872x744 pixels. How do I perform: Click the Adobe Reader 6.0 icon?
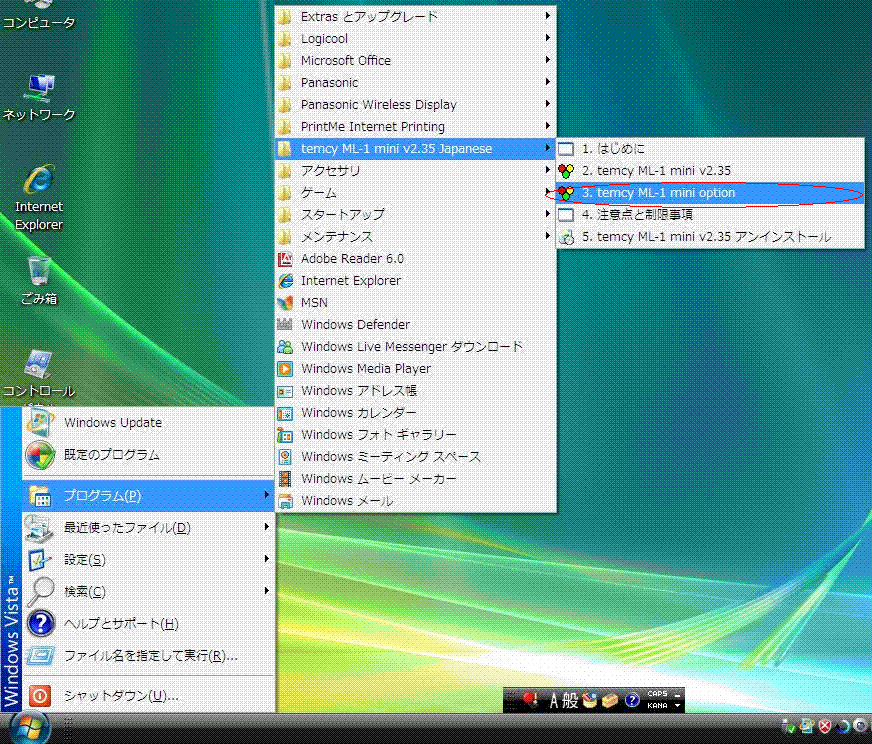tap(285, 259)
